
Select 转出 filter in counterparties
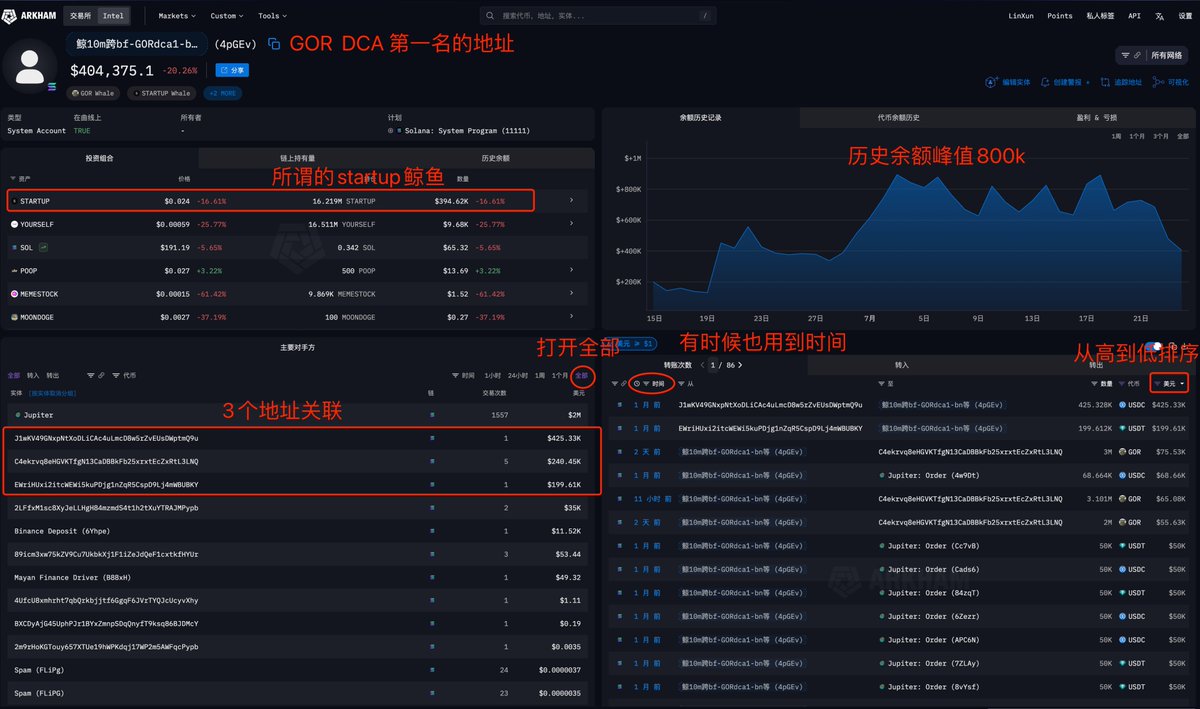coord(53,375)
